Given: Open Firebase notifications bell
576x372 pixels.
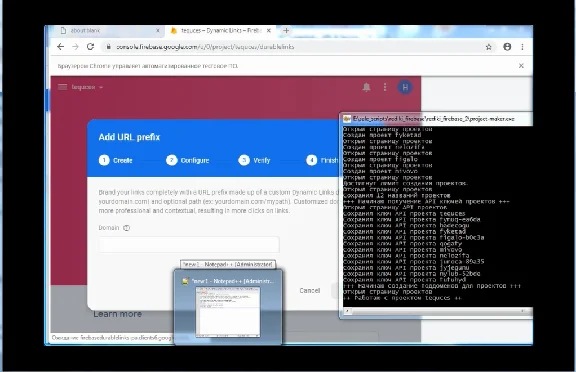Looking at the screenshot, I should [366, 87].
